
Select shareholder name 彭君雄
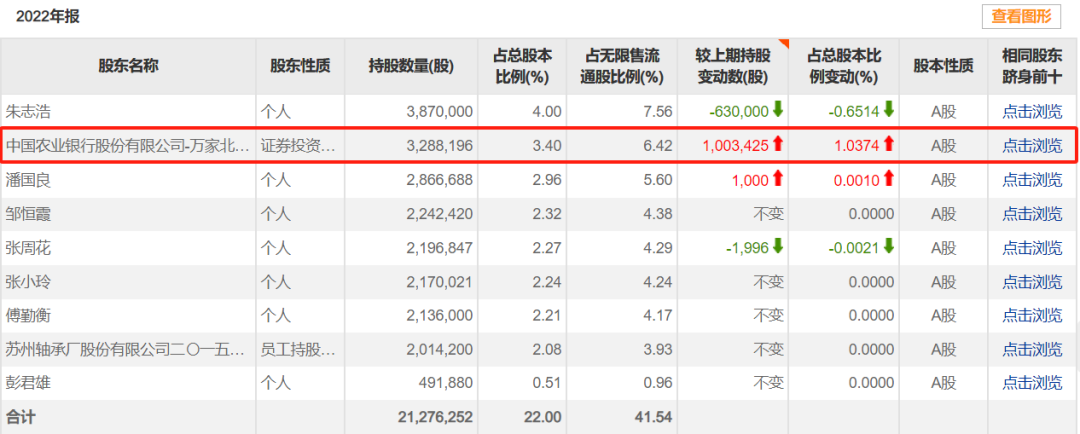coord(28,383)
